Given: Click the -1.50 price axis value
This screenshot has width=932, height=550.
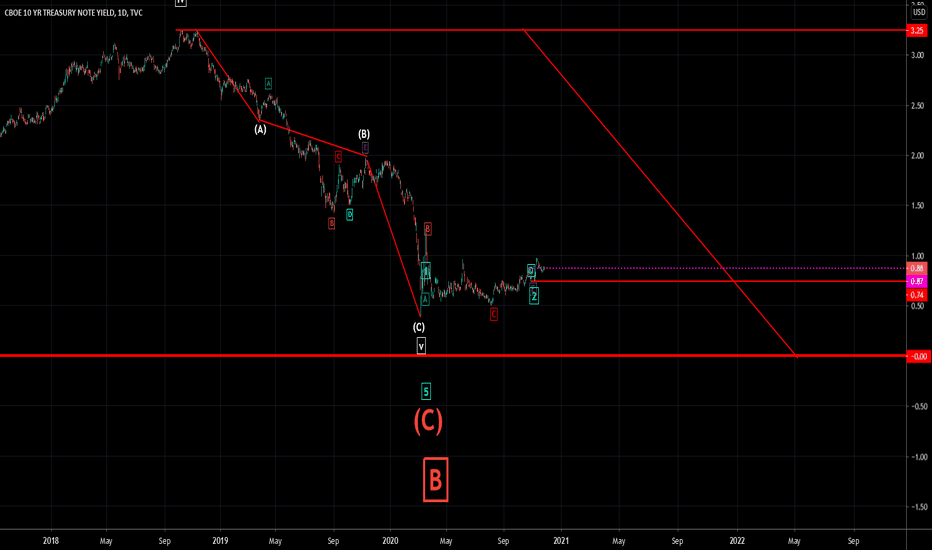Looking at the screenshot, I should [x=919, y=507].
